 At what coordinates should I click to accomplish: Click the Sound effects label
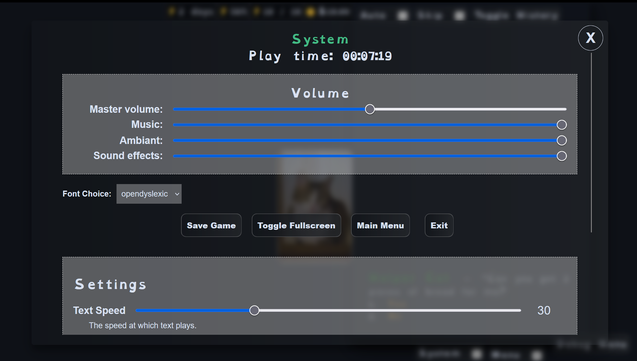[x=128, y=156]
